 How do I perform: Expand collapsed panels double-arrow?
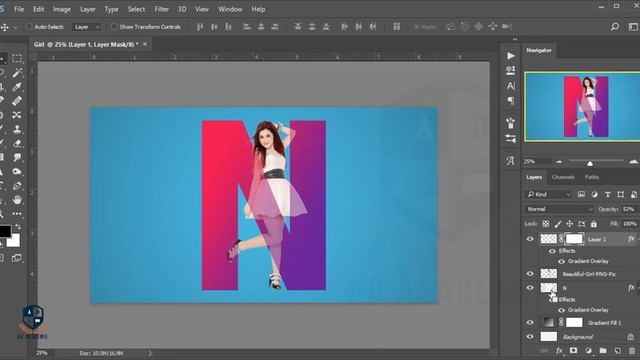(515, 39)
